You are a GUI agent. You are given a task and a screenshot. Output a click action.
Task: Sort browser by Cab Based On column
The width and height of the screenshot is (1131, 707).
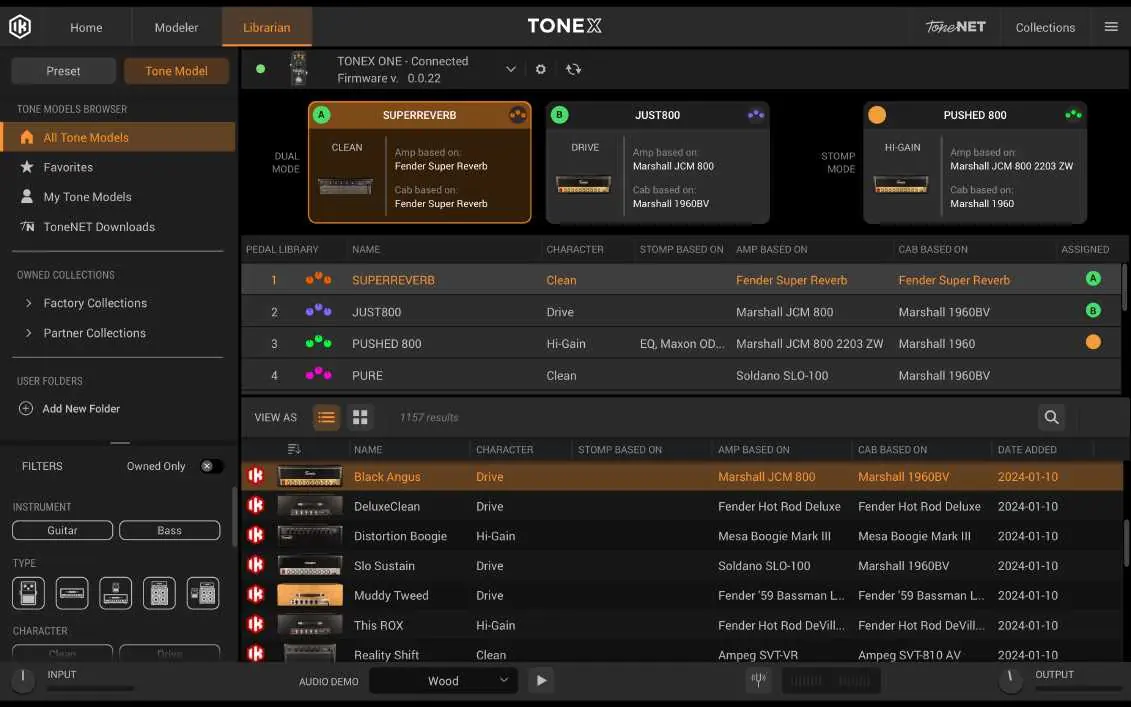[x=892, y=449]
